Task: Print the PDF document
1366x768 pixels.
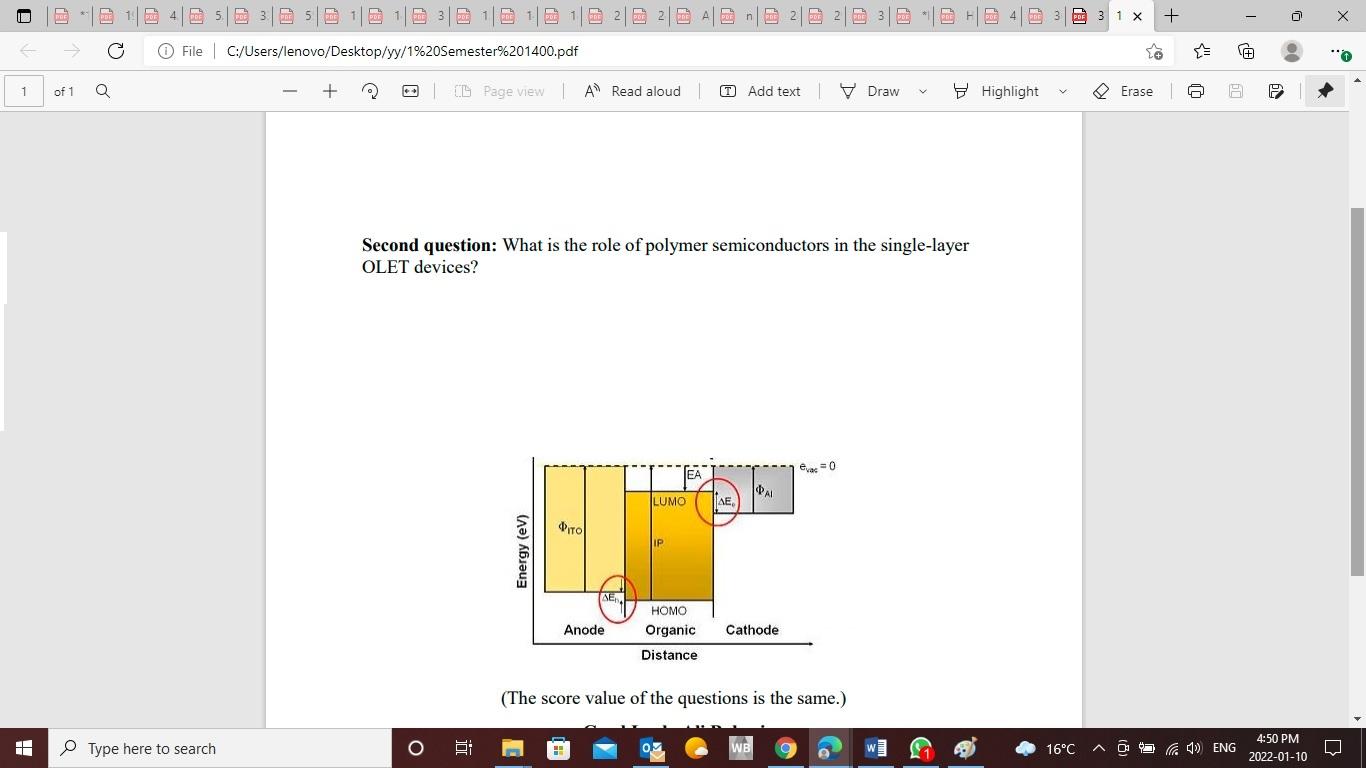Action: pos(1195,91)
